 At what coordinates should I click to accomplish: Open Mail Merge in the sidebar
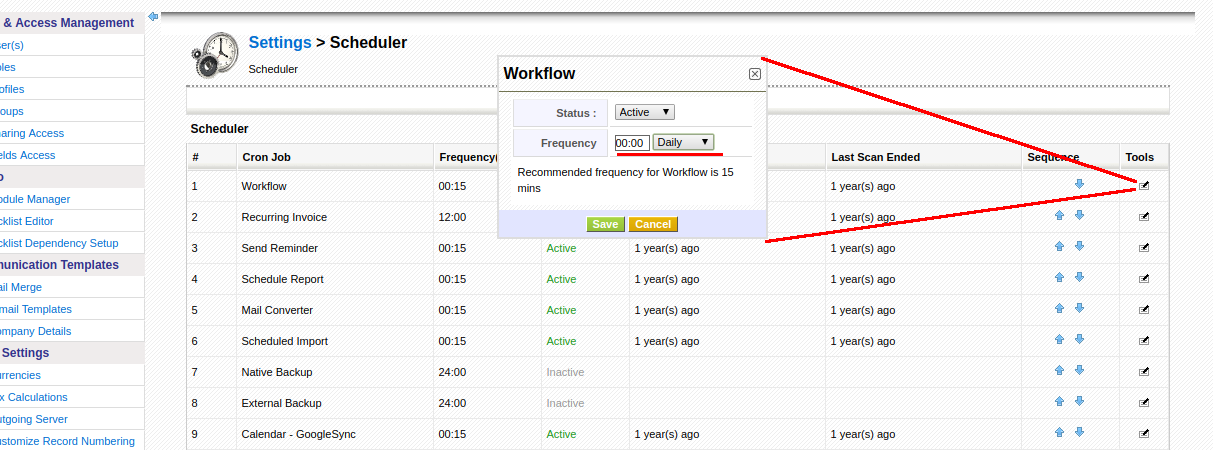pos(20,287)
